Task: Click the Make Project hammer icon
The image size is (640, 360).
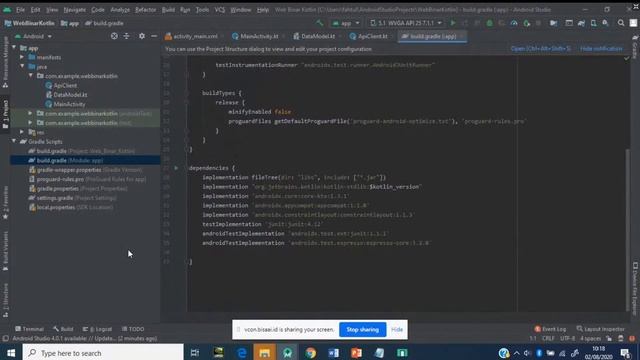Action: coord(320,23)
